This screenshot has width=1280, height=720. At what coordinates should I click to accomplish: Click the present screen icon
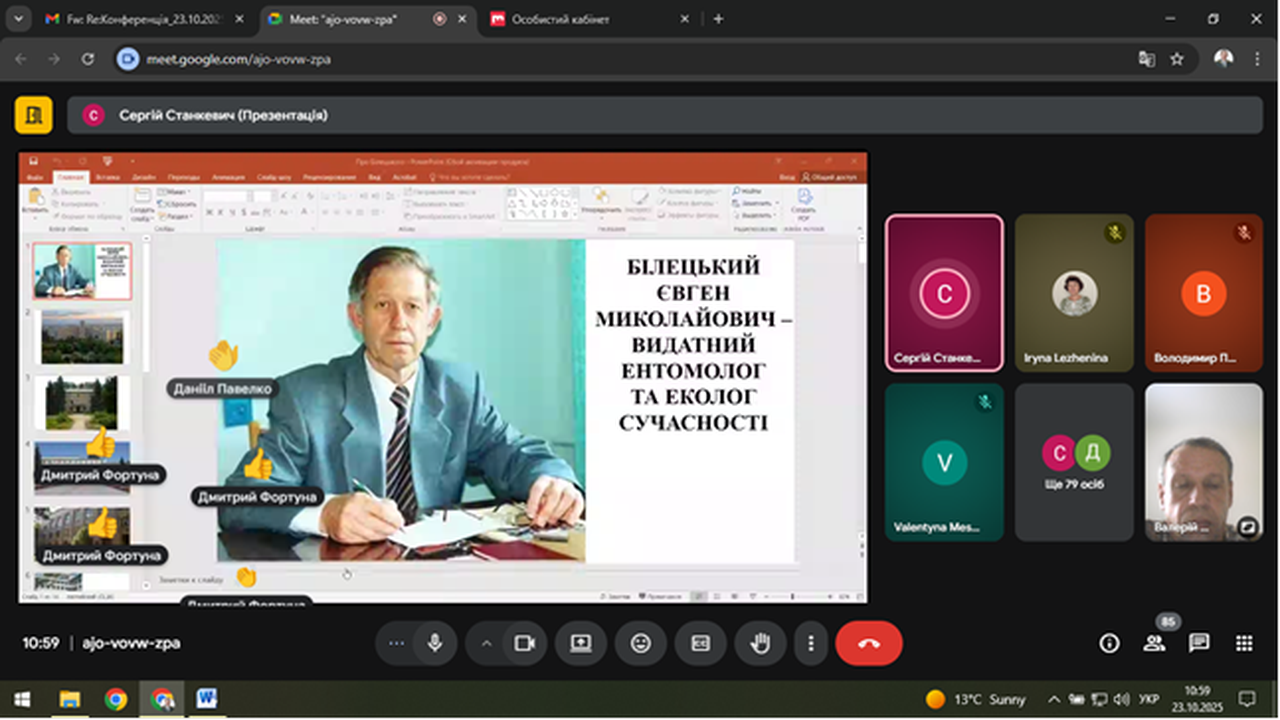[x=581, y=643]
